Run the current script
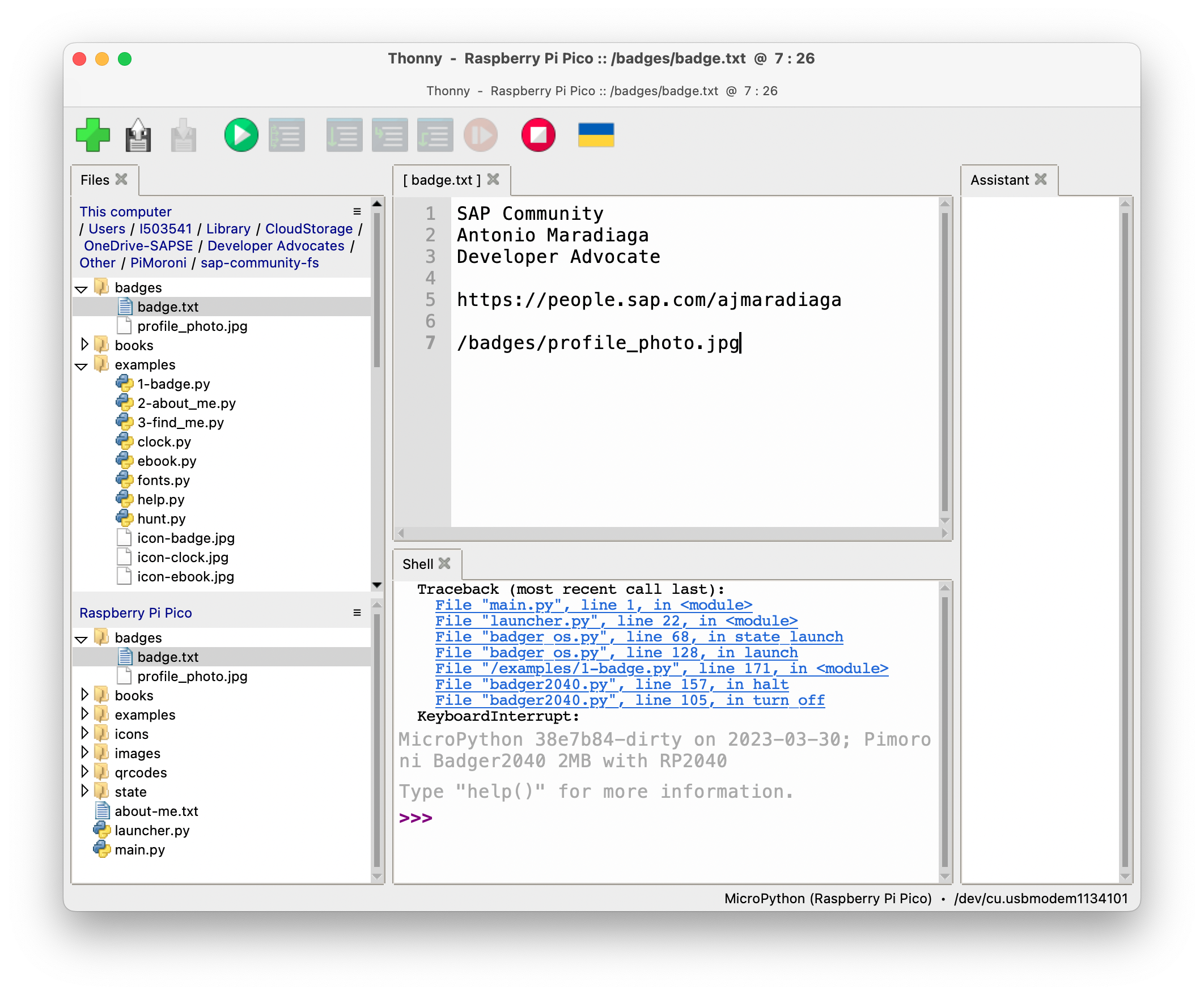This screenshot has height=995, width=1204. tap(241, 135)
